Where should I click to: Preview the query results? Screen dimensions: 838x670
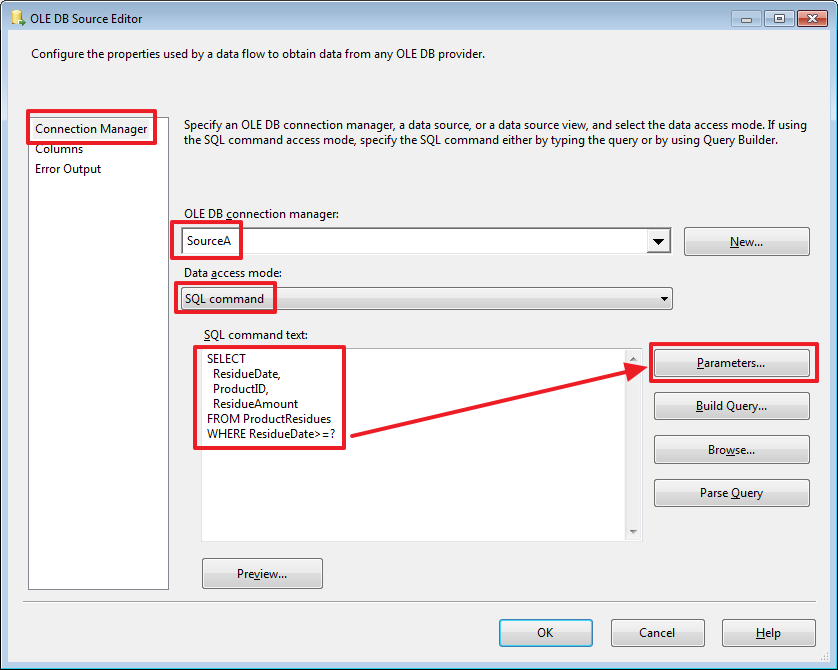tap(262, 573)
